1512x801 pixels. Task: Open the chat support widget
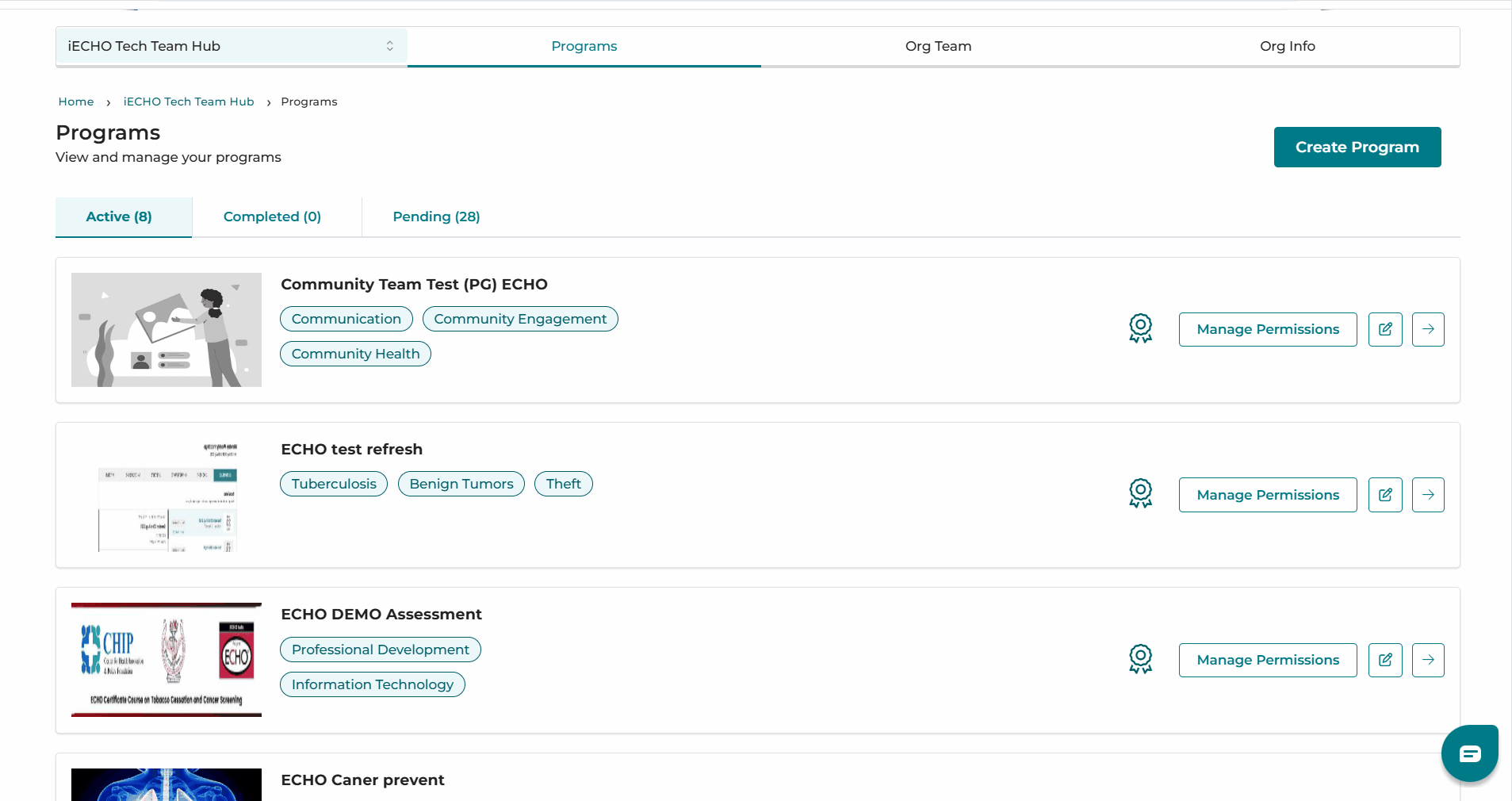click(x=1470, y=753)
